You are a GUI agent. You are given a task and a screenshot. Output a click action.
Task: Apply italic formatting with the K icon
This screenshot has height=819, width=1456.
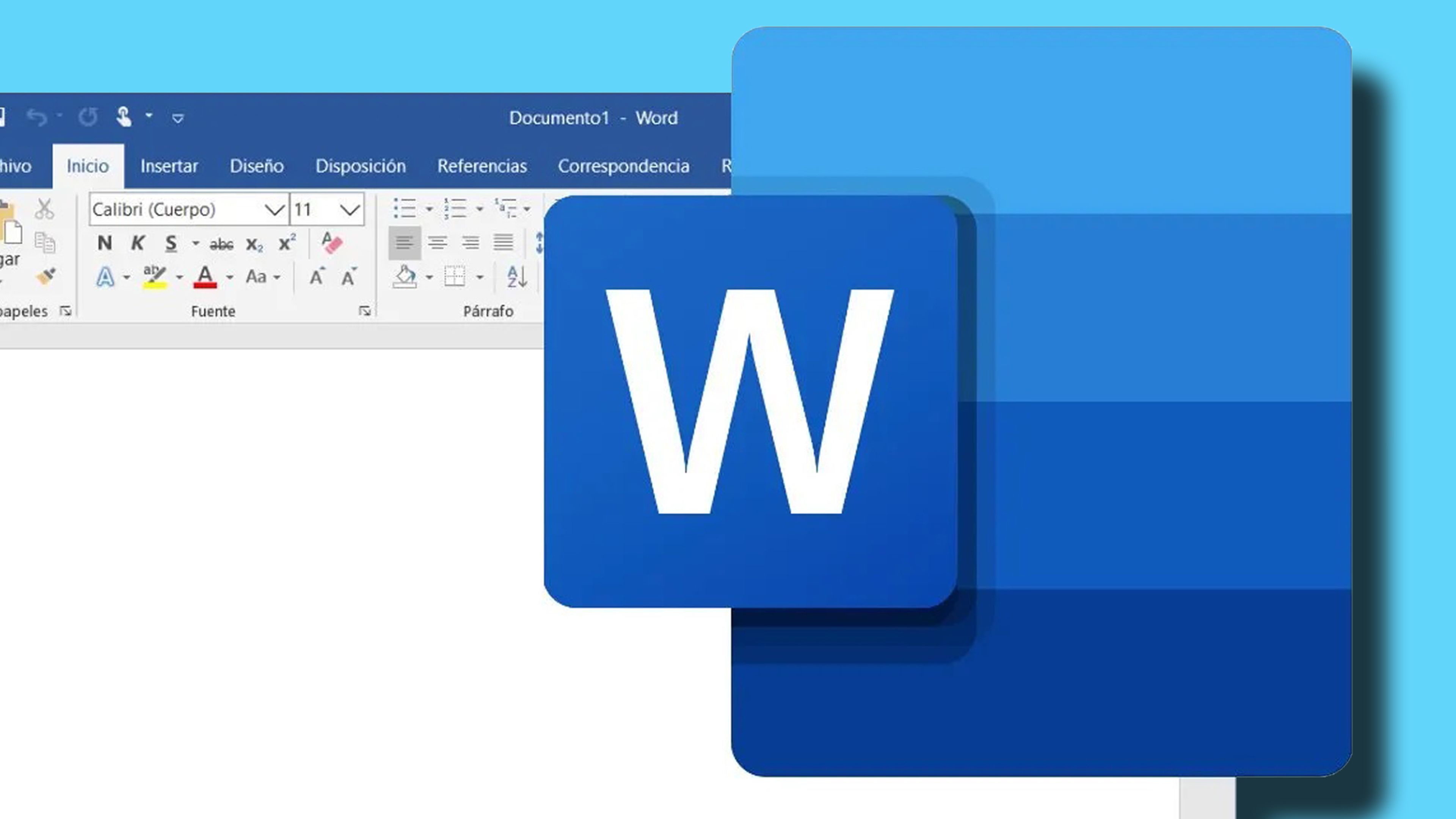[x=137, y=243]
